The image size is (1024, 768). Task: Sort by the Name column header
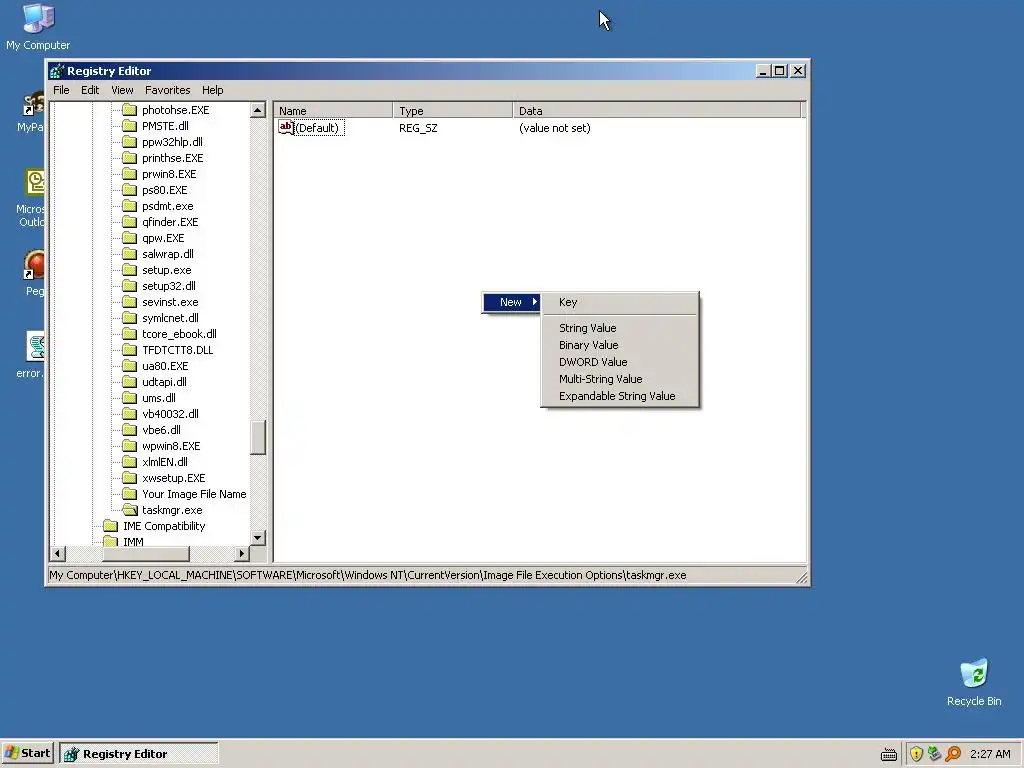[333, 110]
